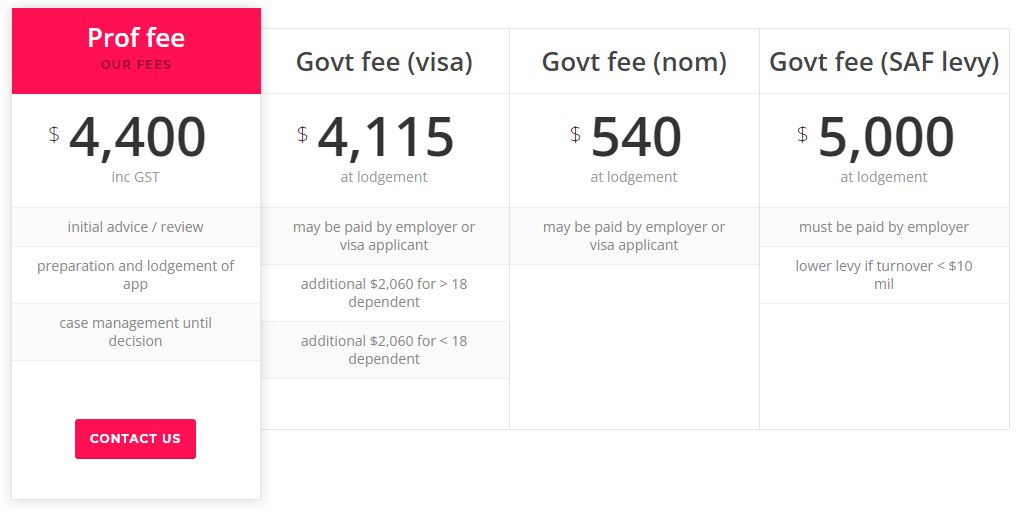
Task: Click the Contact Us button
Action: click(x=135, y=439)
